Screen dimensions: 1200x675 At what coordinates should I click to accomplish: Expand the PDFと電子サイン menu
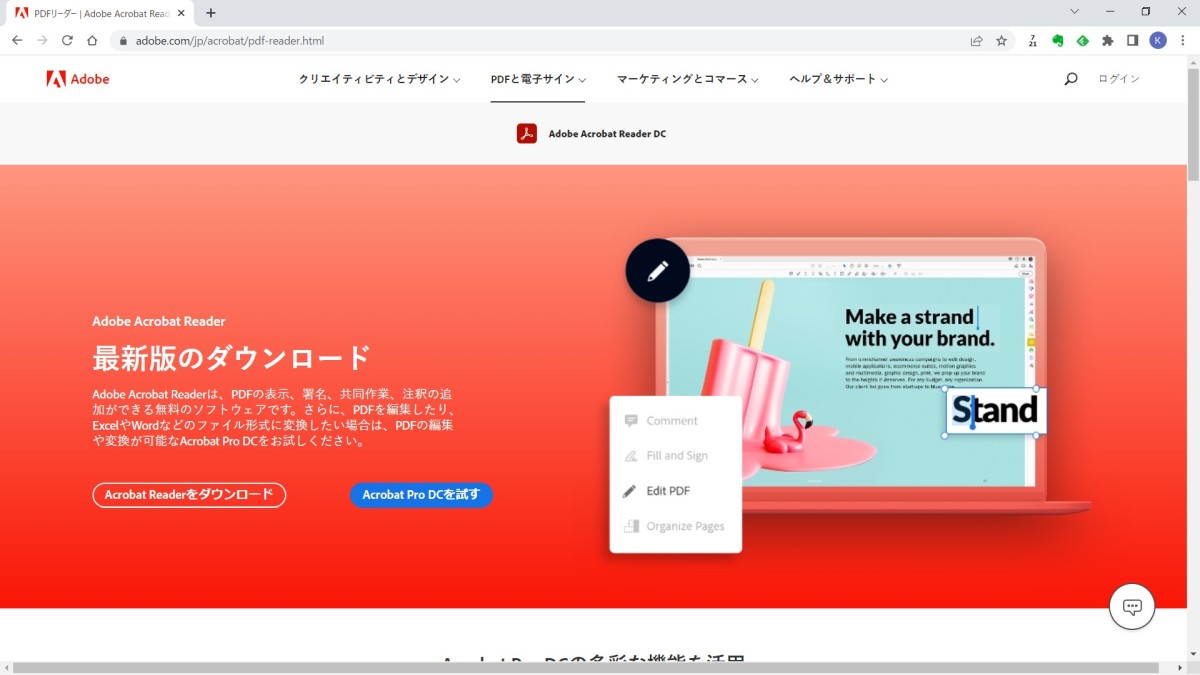point(538,79)
